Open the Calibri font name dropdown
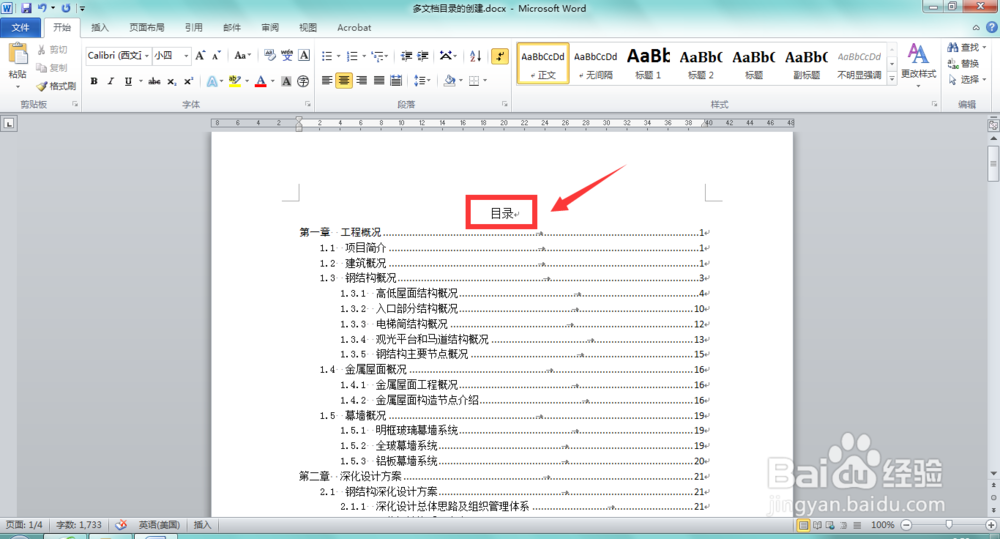The width and height of the screenshot is (1000, 539). point(147,55)
